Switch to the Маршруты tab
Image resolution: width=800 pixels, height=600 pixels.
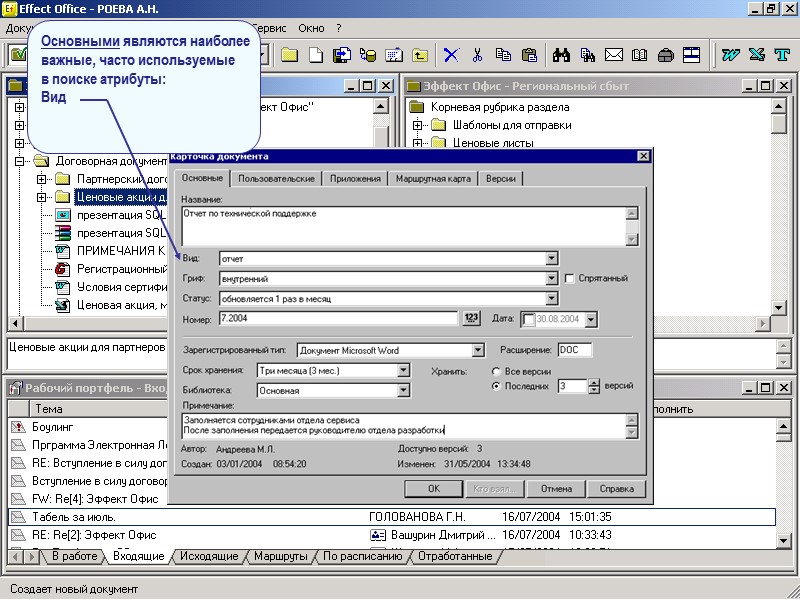pos(281,556)
